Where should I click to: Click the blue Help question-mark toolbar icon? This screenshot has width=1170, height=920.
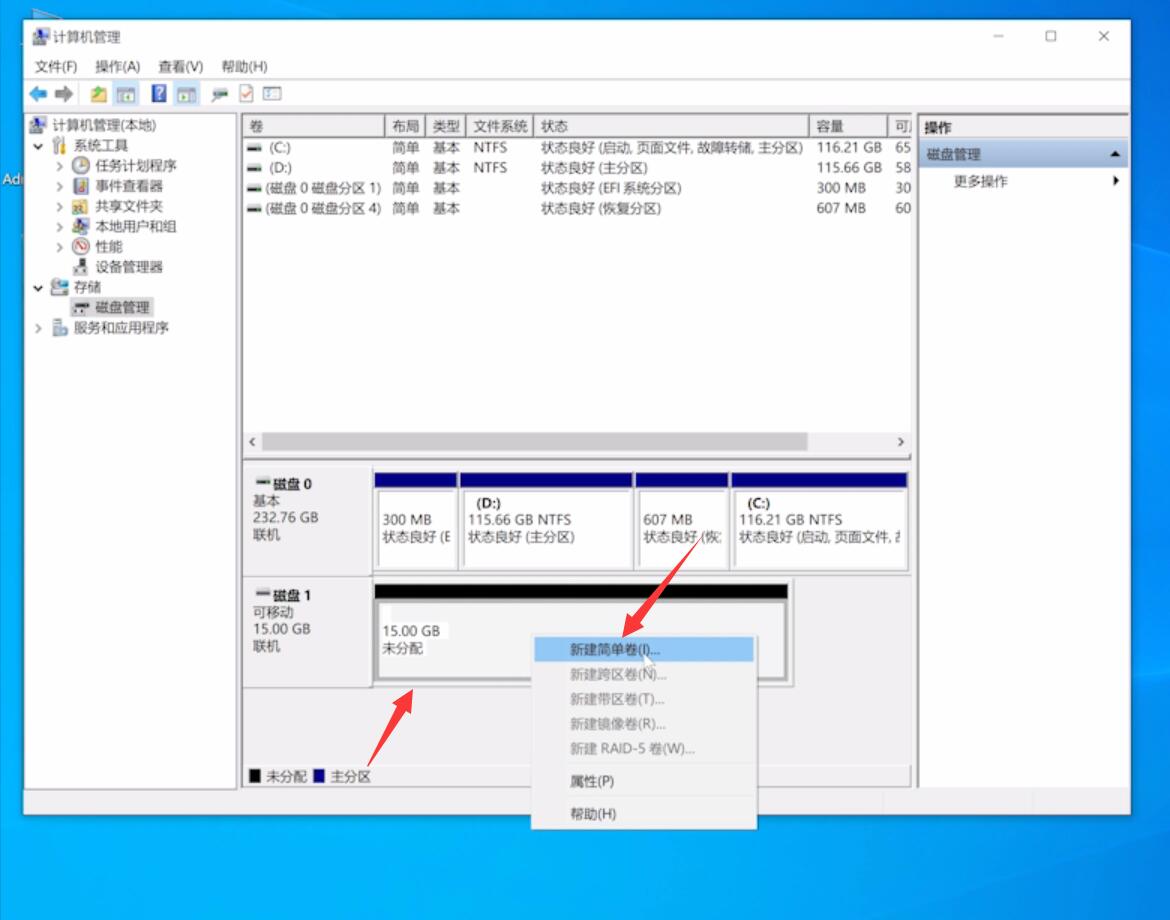point(159,94)
